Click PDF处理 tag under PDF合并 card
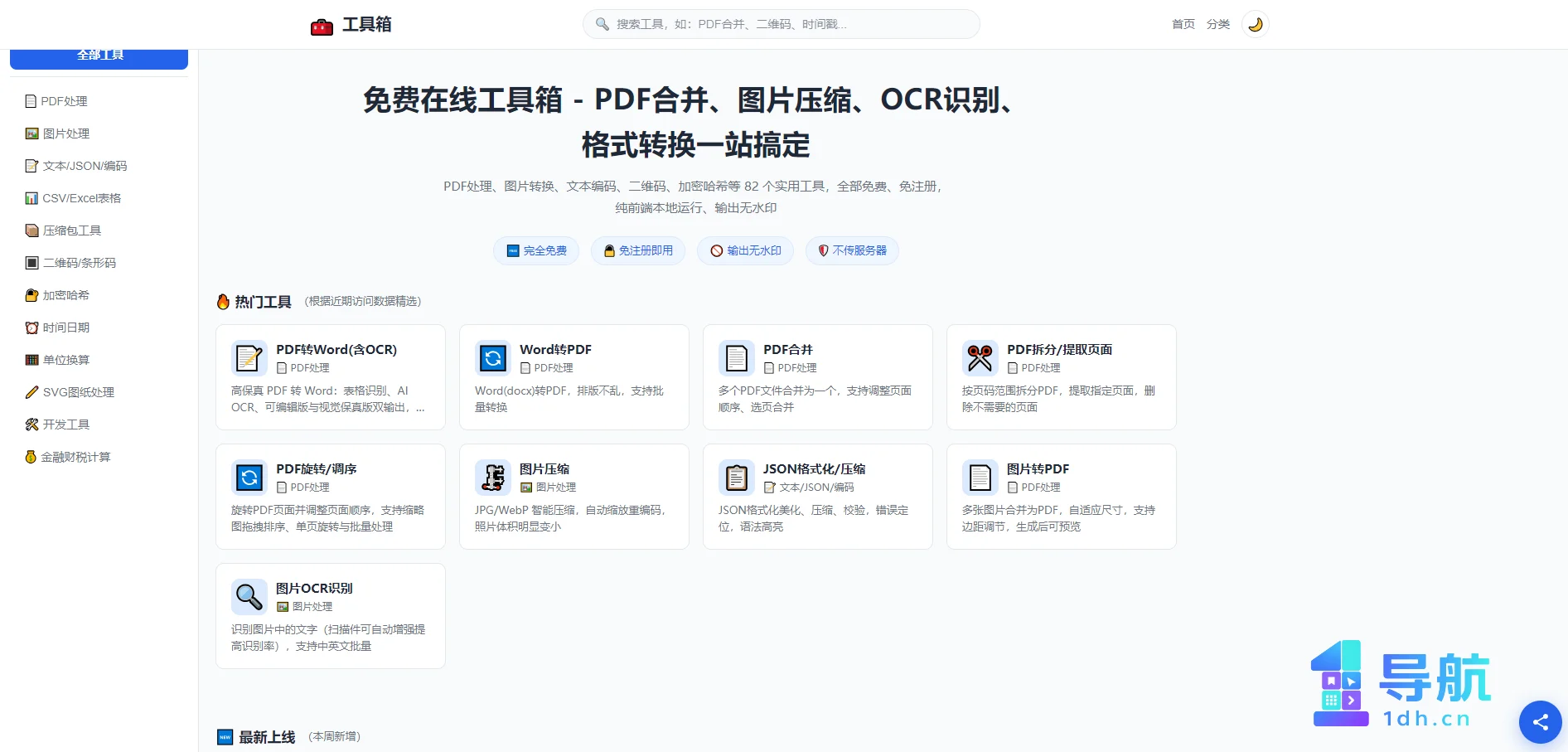This screenshot has height=752, width=1568. point(790,368)
